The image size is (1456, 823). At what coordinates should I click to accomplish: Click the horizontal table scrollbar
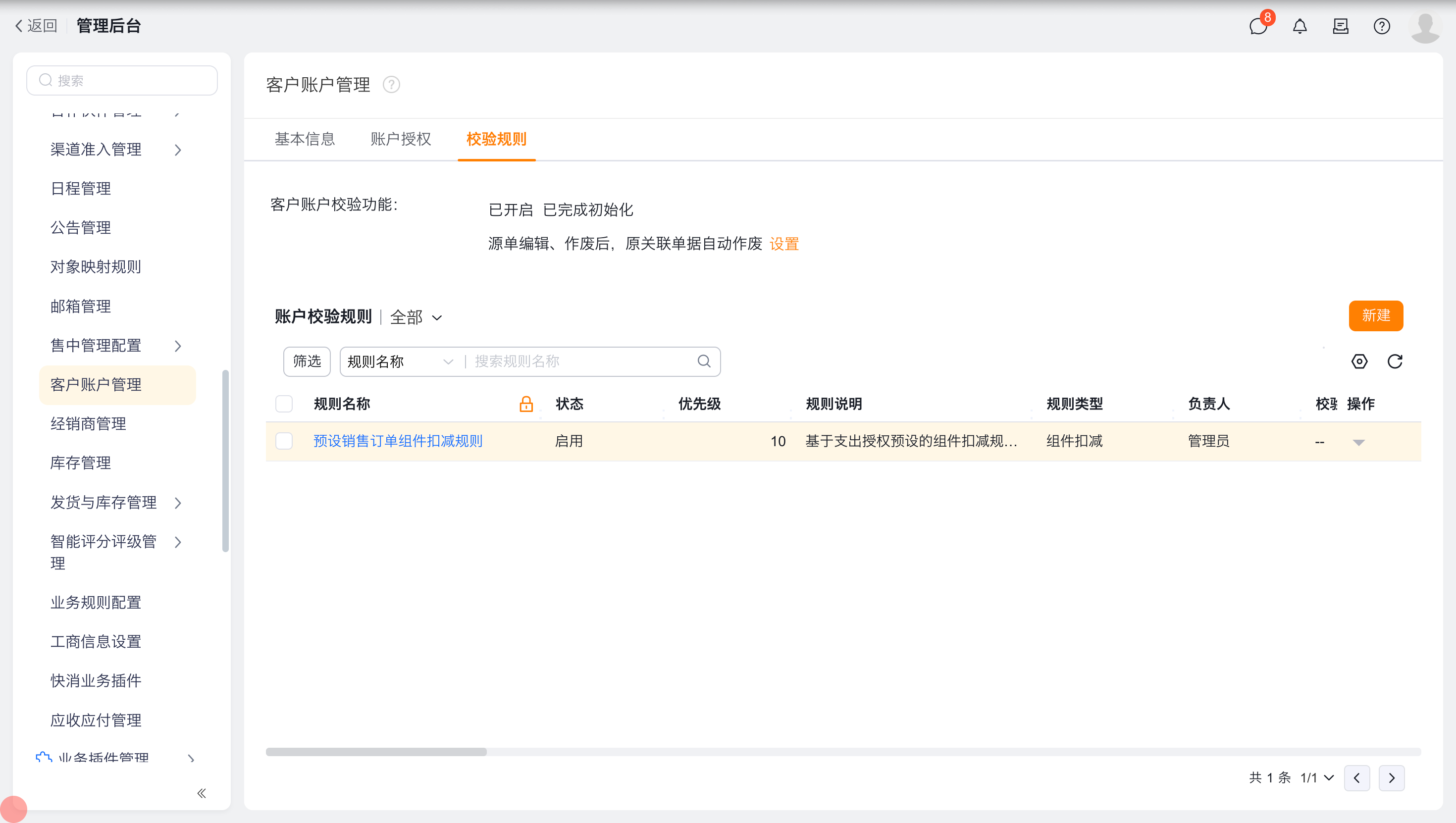[x=376, y=752]
